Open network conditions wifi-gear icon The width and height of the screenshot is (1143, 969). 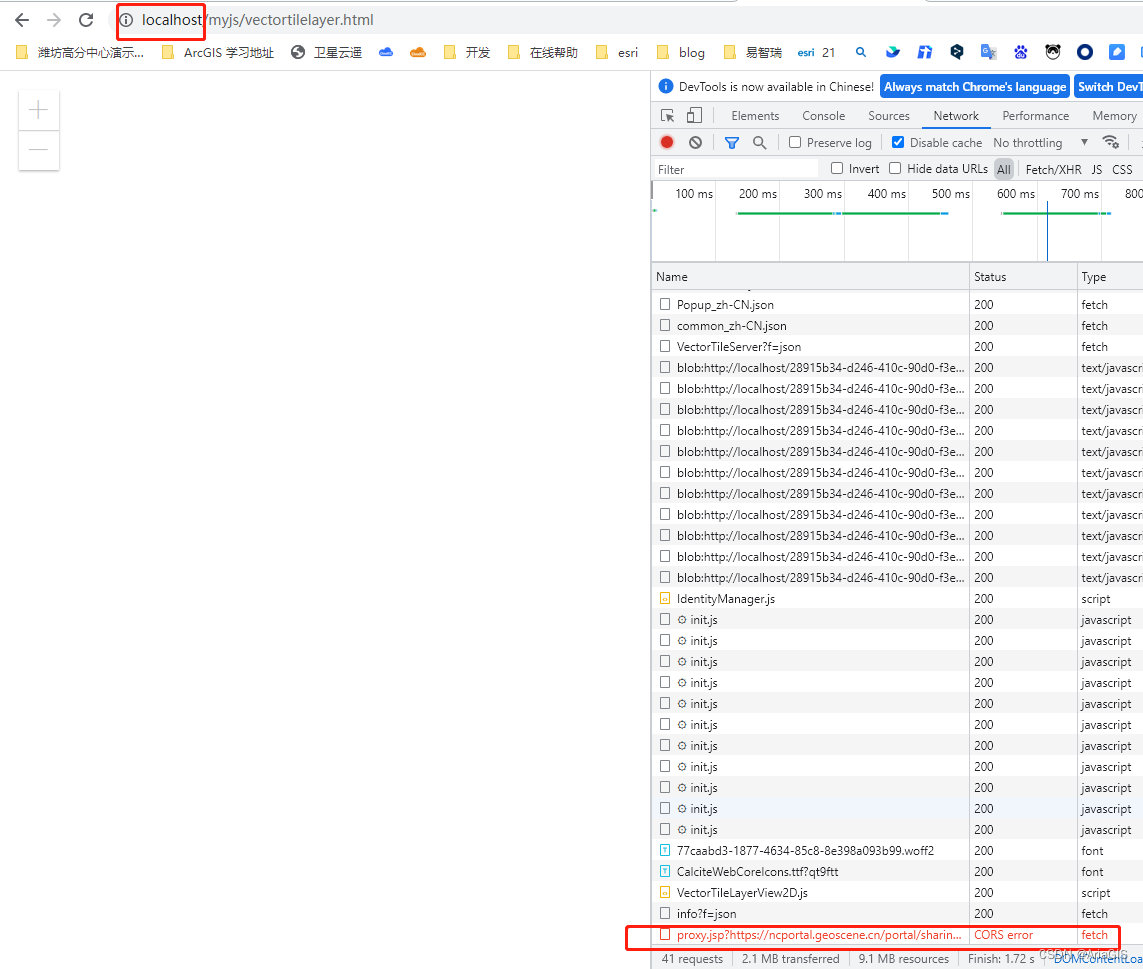(x=1111, y=142)
